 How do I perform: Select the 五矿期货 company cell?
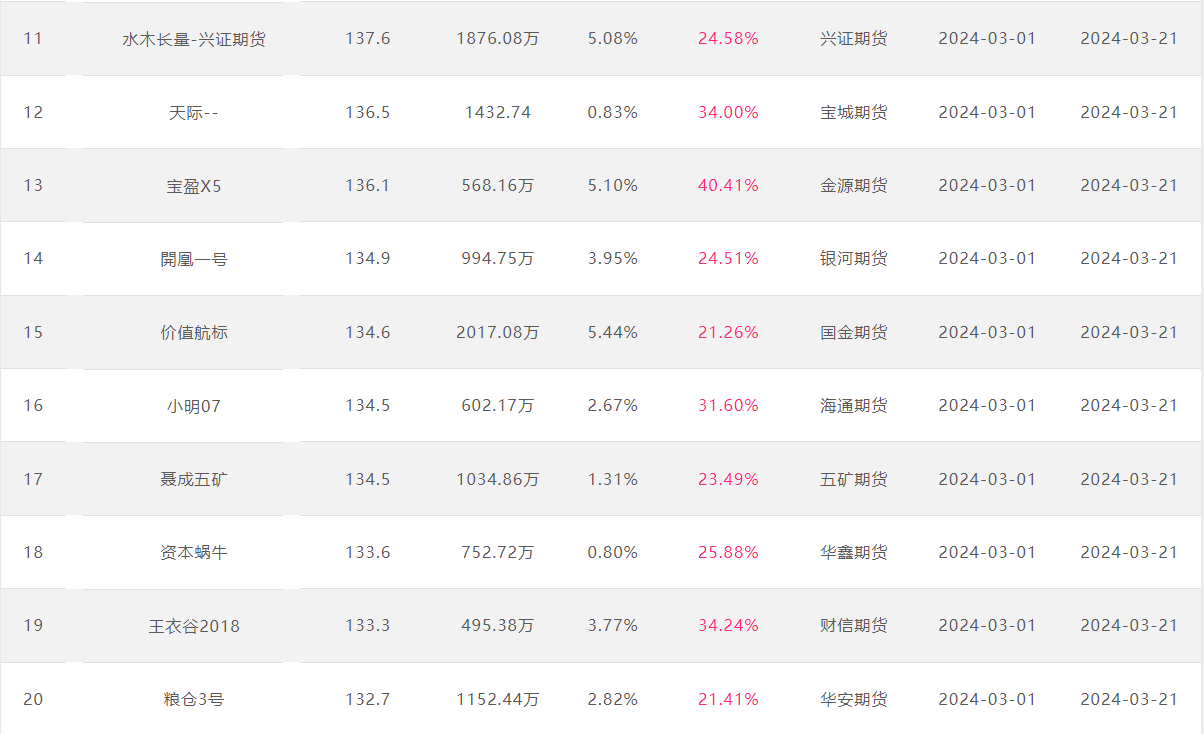(853, 479)
